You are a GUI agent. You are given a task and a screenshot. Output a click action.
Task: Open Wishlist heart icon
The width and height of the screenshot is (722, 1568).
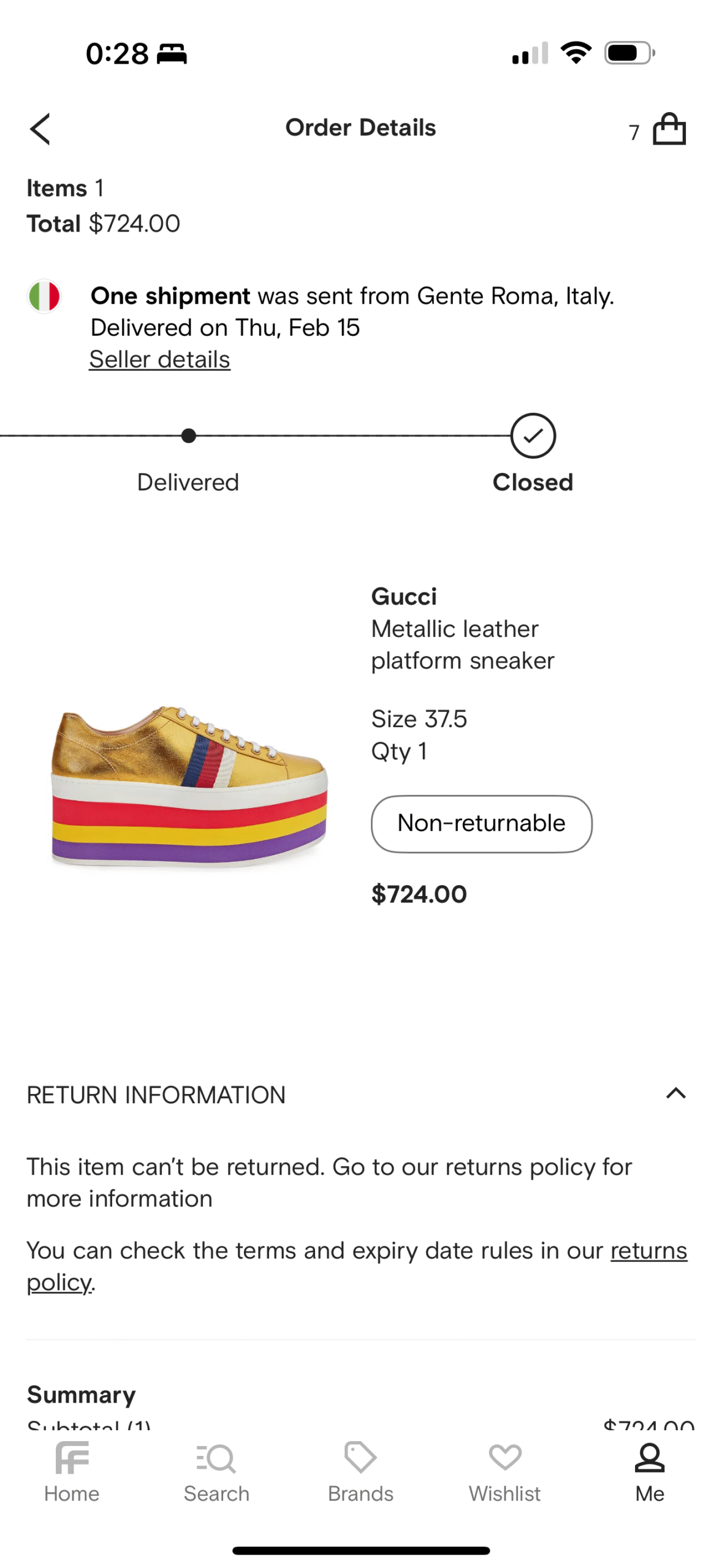(505, 1457)
